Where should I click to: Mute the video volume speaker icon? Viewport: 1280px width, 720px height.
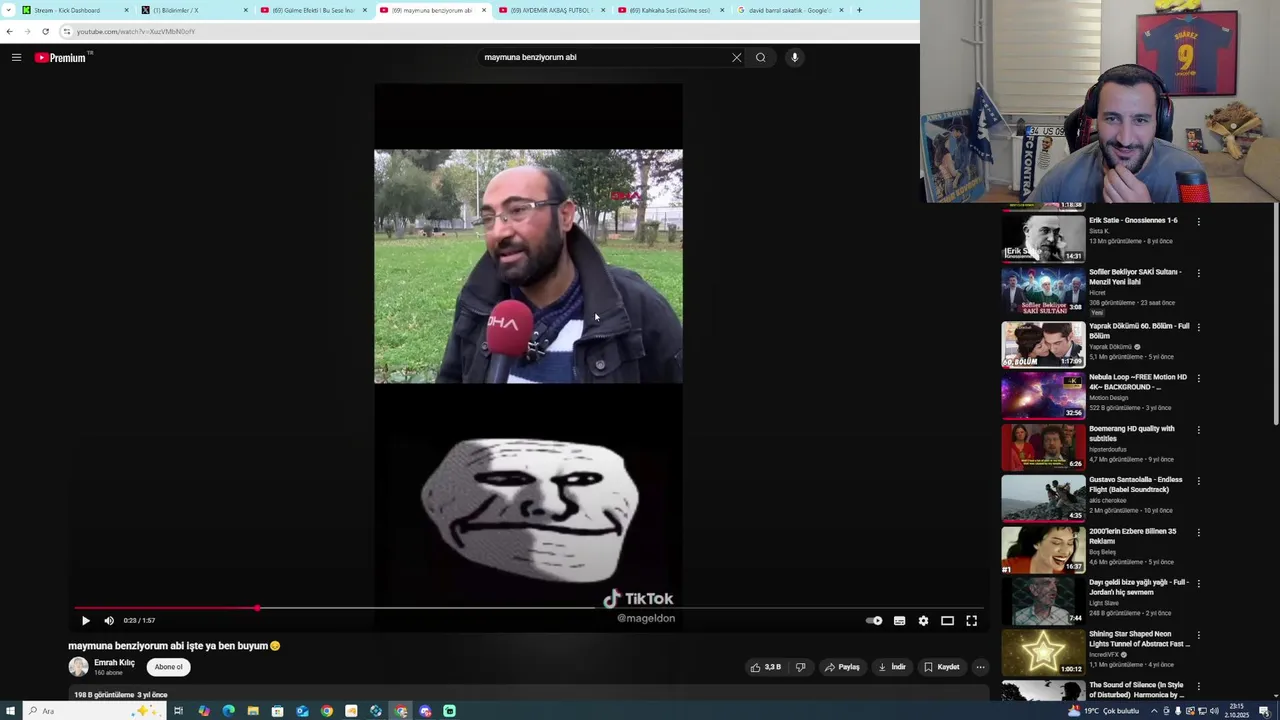pyautogui.click(x=109, y=620)
